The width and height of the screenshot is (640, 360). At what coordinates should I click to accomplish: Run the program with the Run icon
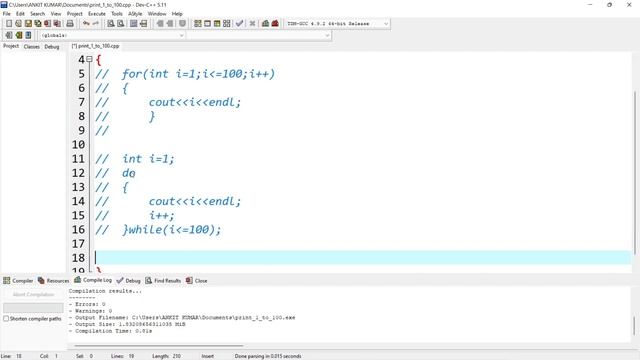click(x=207, y=24)
